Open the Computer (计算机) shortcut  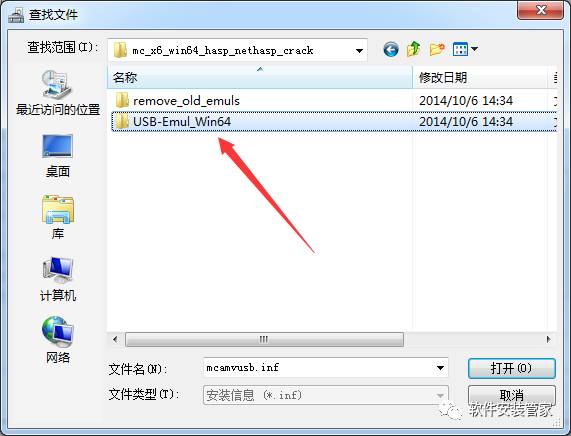(x=58, y=279)
